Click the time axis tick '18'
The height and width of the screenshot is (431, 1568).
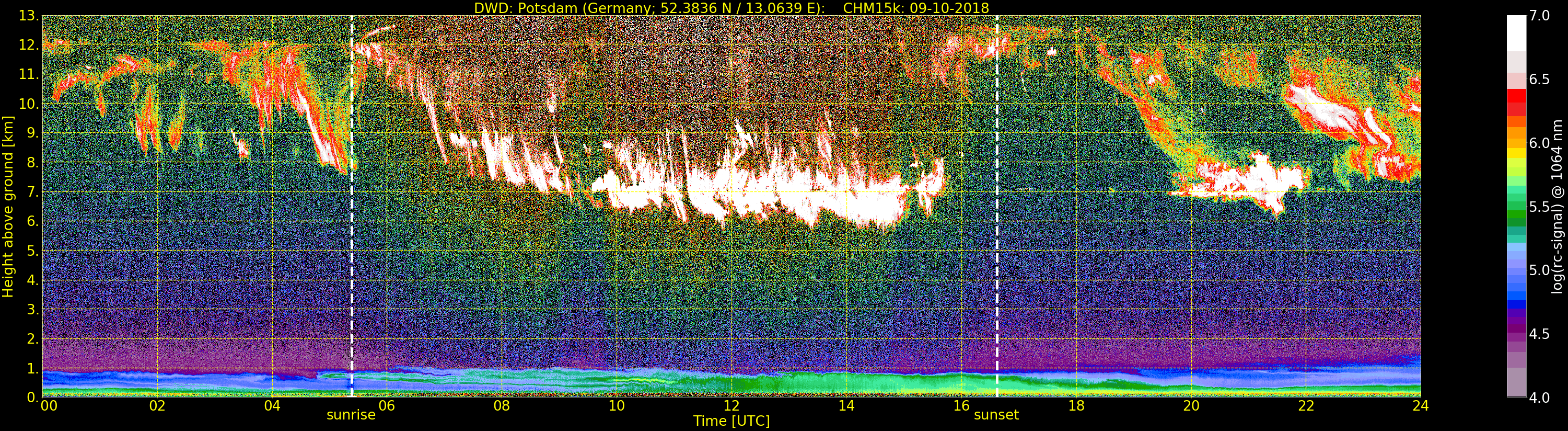point(1076,405)
